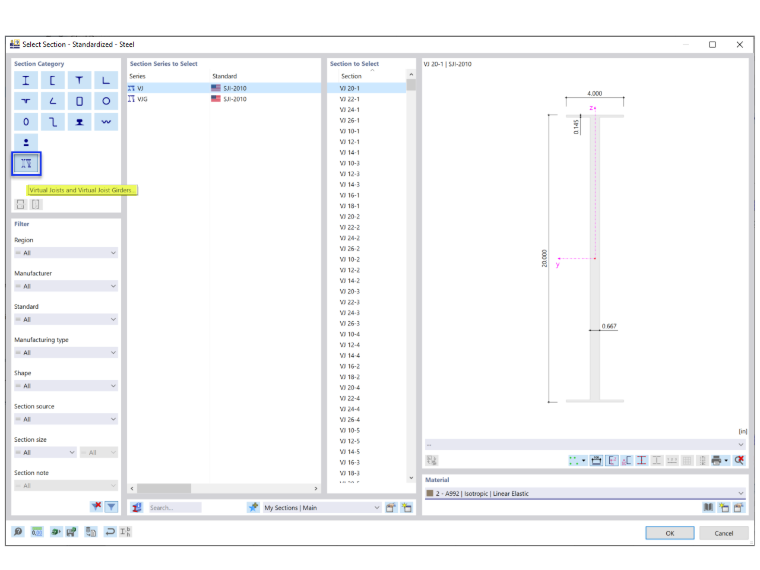Select the Virtual Joists category icon
The width and height of the screenshot is (760, 570).
pos(26,163)
